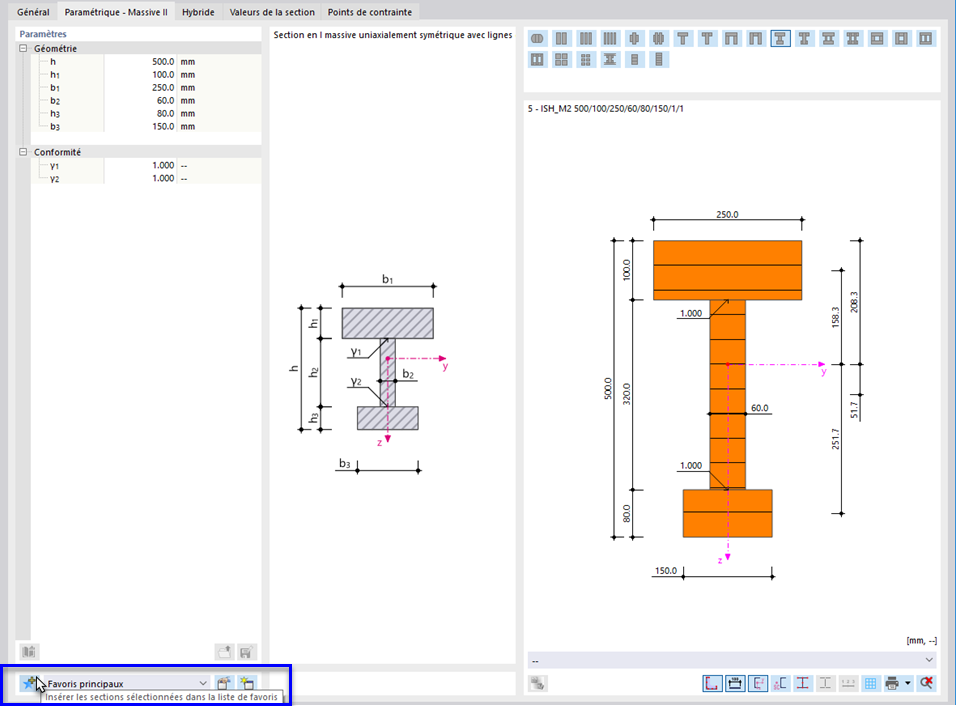The image size is (956, 706).
Task: Toggle the shear center SC display
Action: (x=780, y=683)
